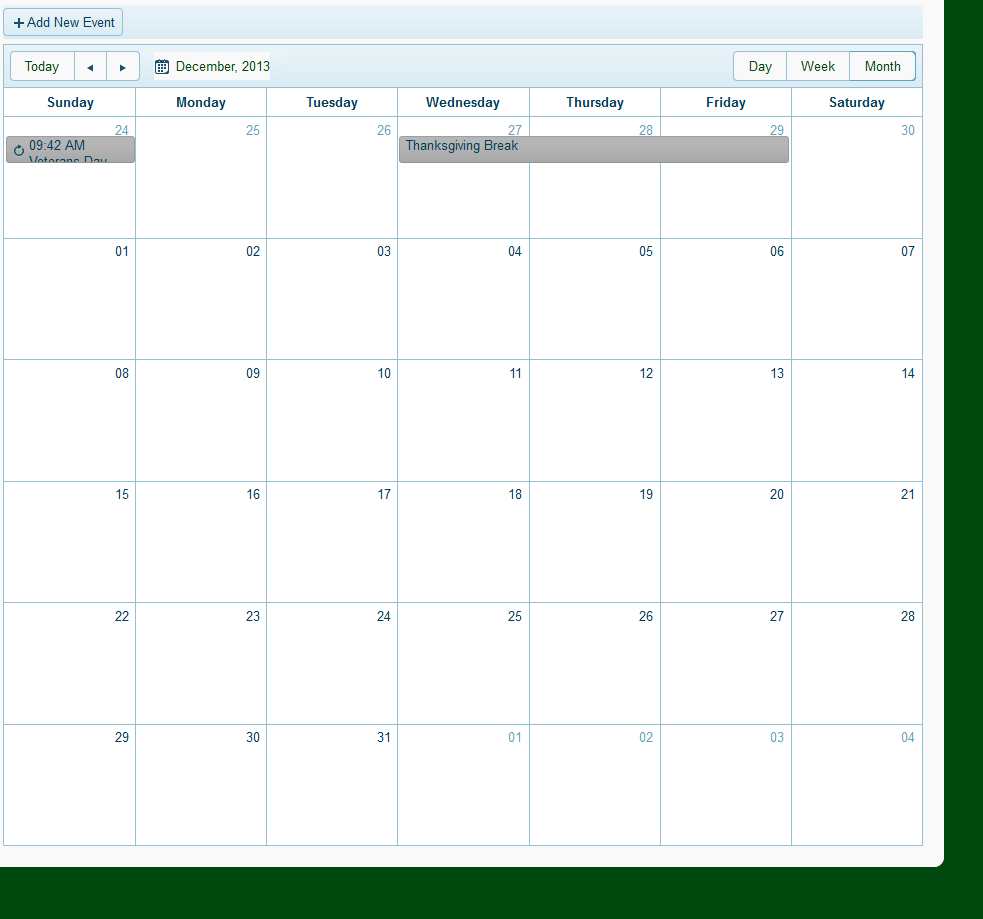983x919 pixels.
Task: Go to the previous month with the left arrow
Action: click(90, 66)
